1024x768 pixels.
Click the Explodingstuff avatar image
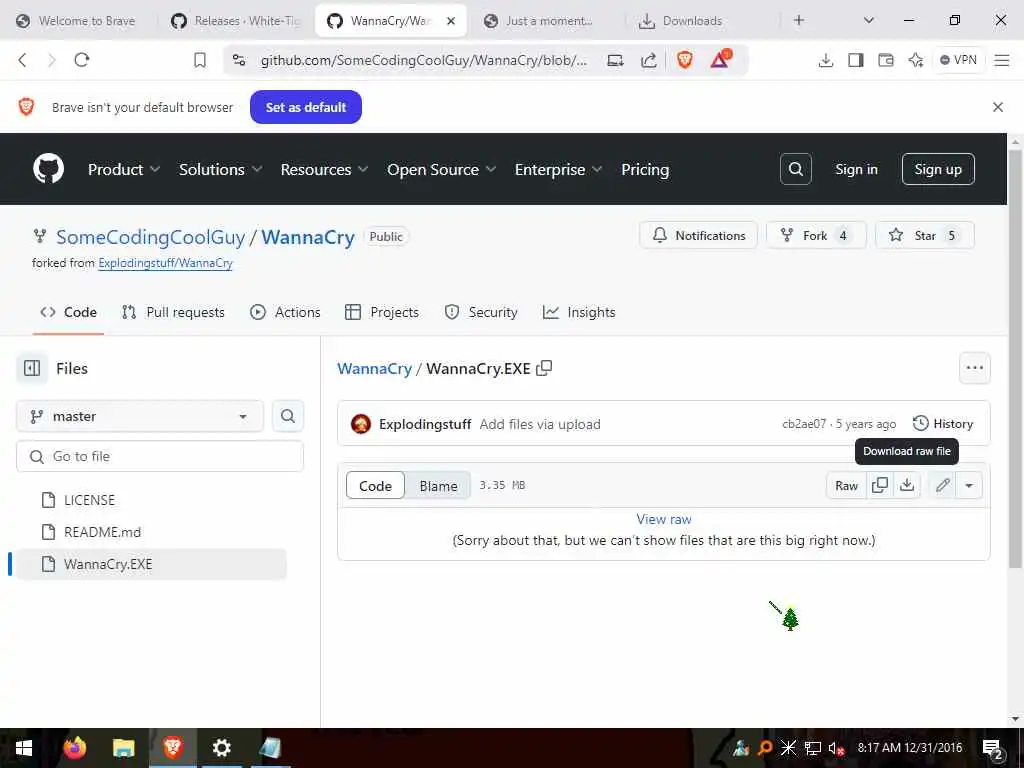click(360, 424)
